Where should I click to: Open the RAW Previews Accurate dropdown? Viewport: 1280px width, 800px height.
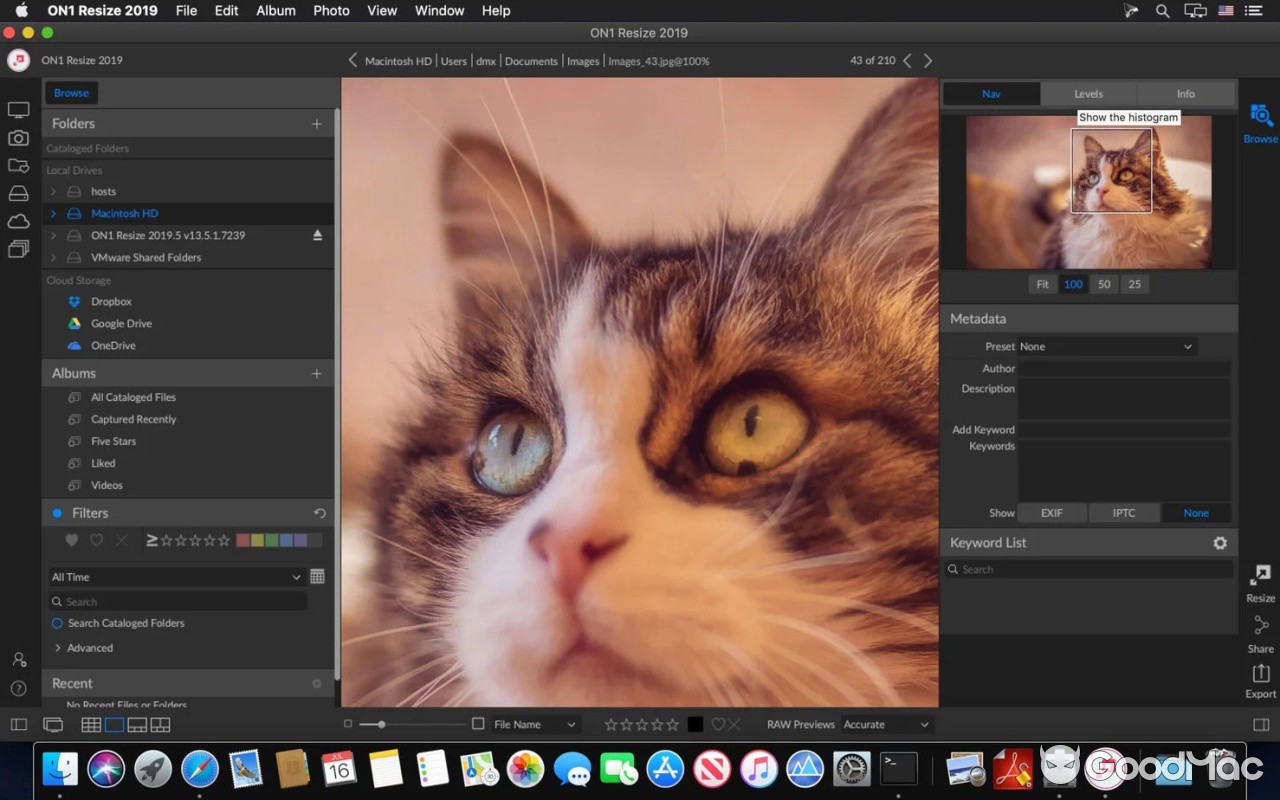tap(886, 725)
